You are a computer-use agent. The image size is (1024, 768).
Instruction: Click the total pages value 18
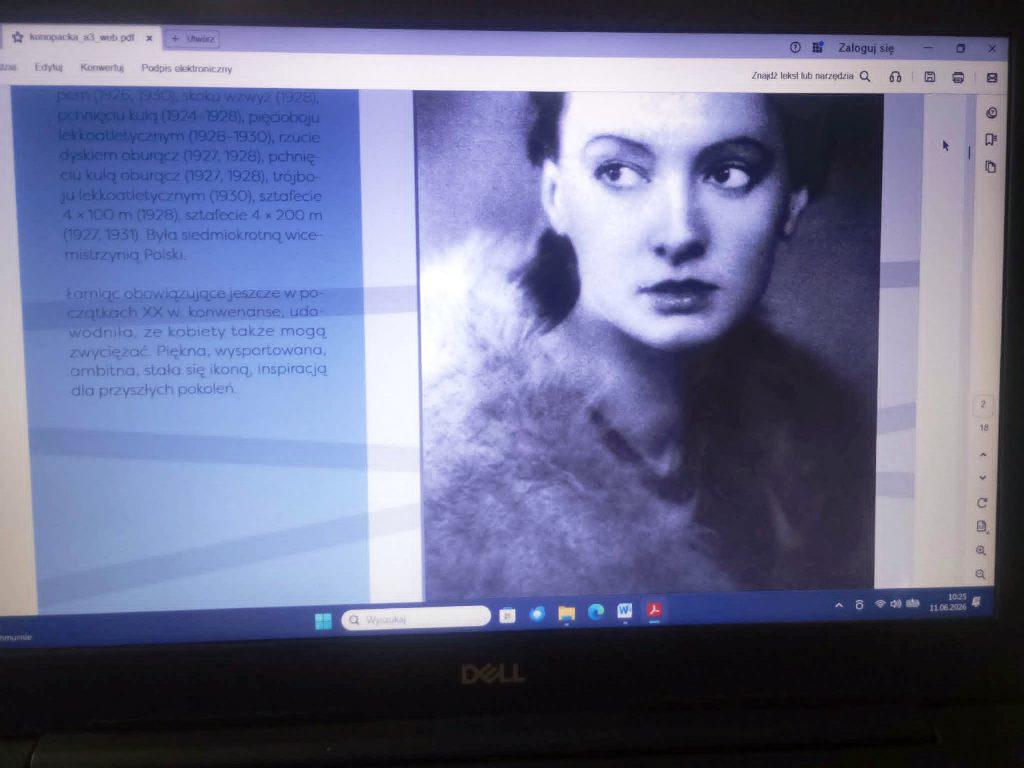pos(984,428)
